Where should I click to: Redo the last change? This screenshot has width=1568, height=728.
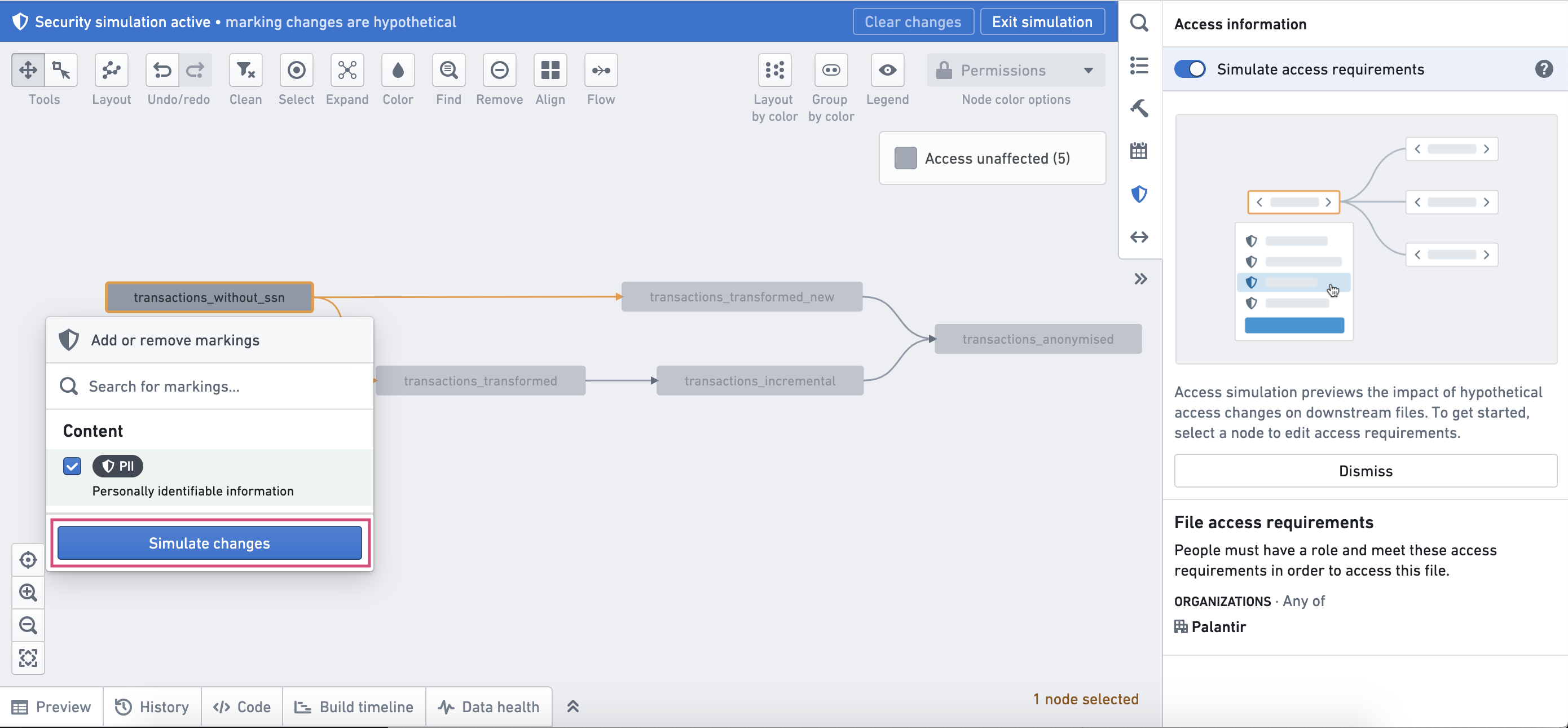coord(195,70)
